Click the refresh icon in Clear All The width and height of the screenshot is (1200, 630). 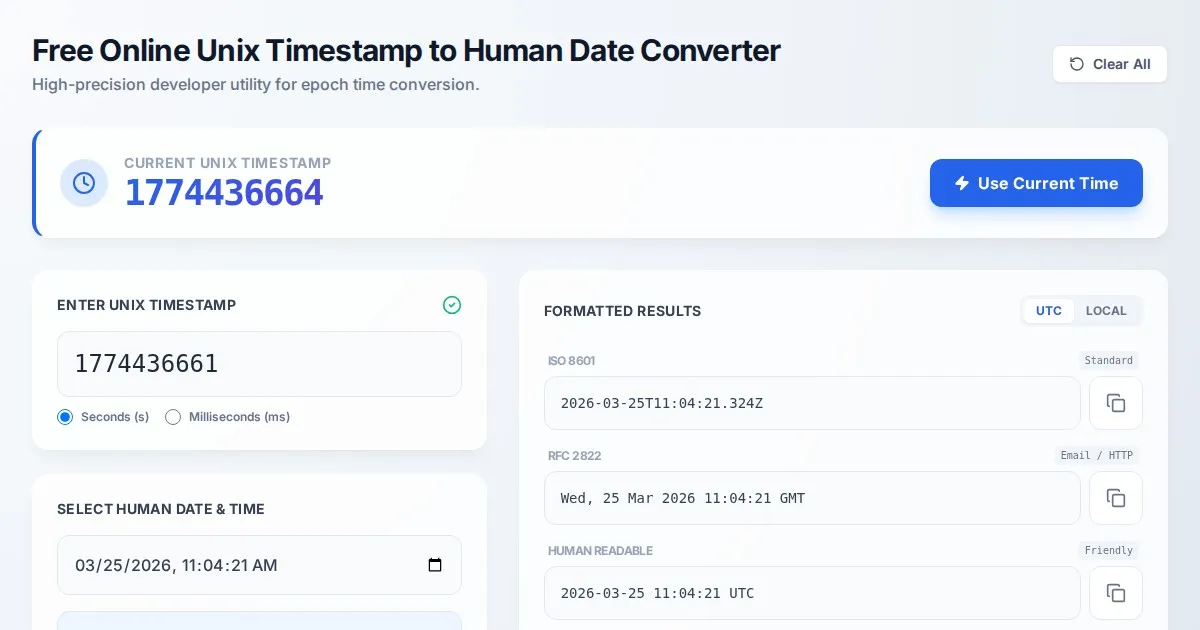click(1077, 64)
